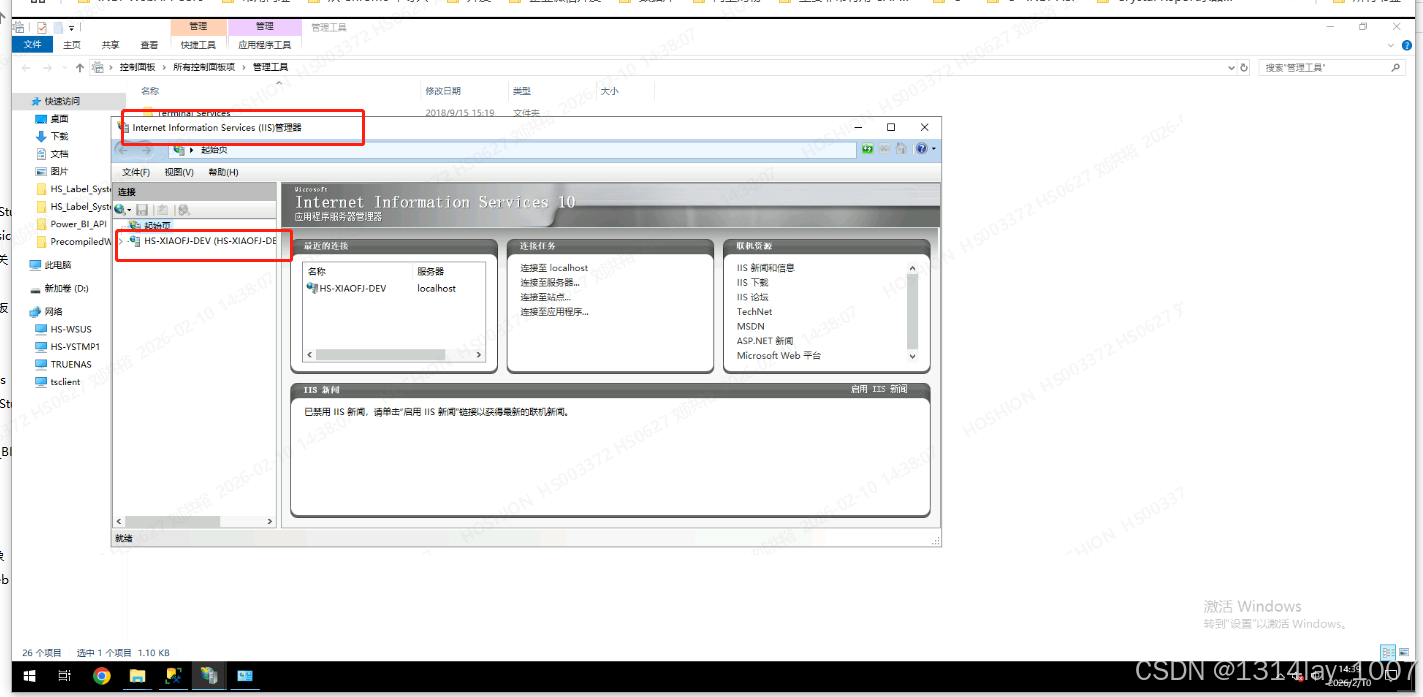Click the IIS Manager forward arrow icon

click(x=146, y=150)
